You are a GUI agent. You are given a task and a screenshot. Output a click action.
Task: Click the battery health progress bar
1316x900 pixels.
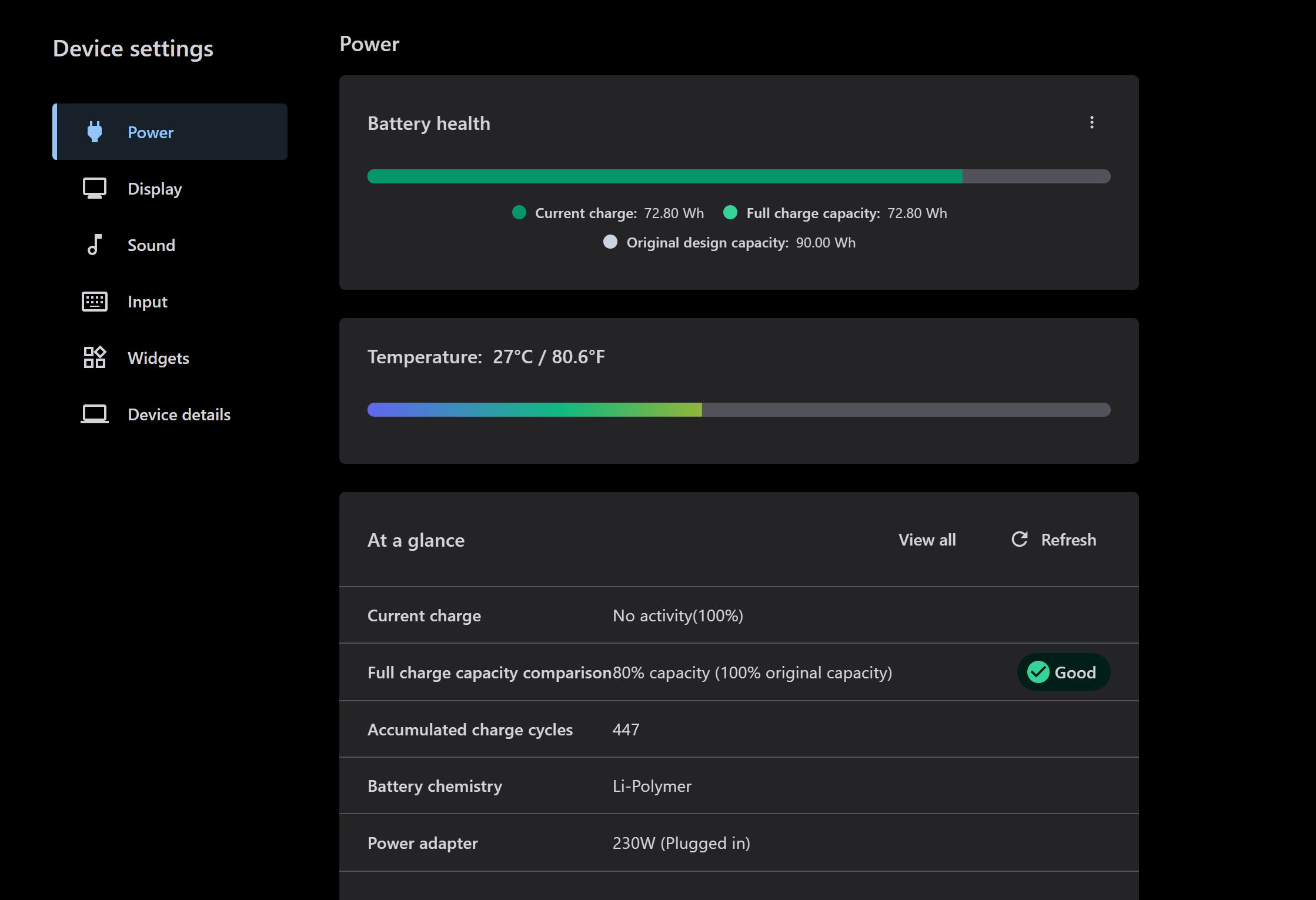[739, 176]
